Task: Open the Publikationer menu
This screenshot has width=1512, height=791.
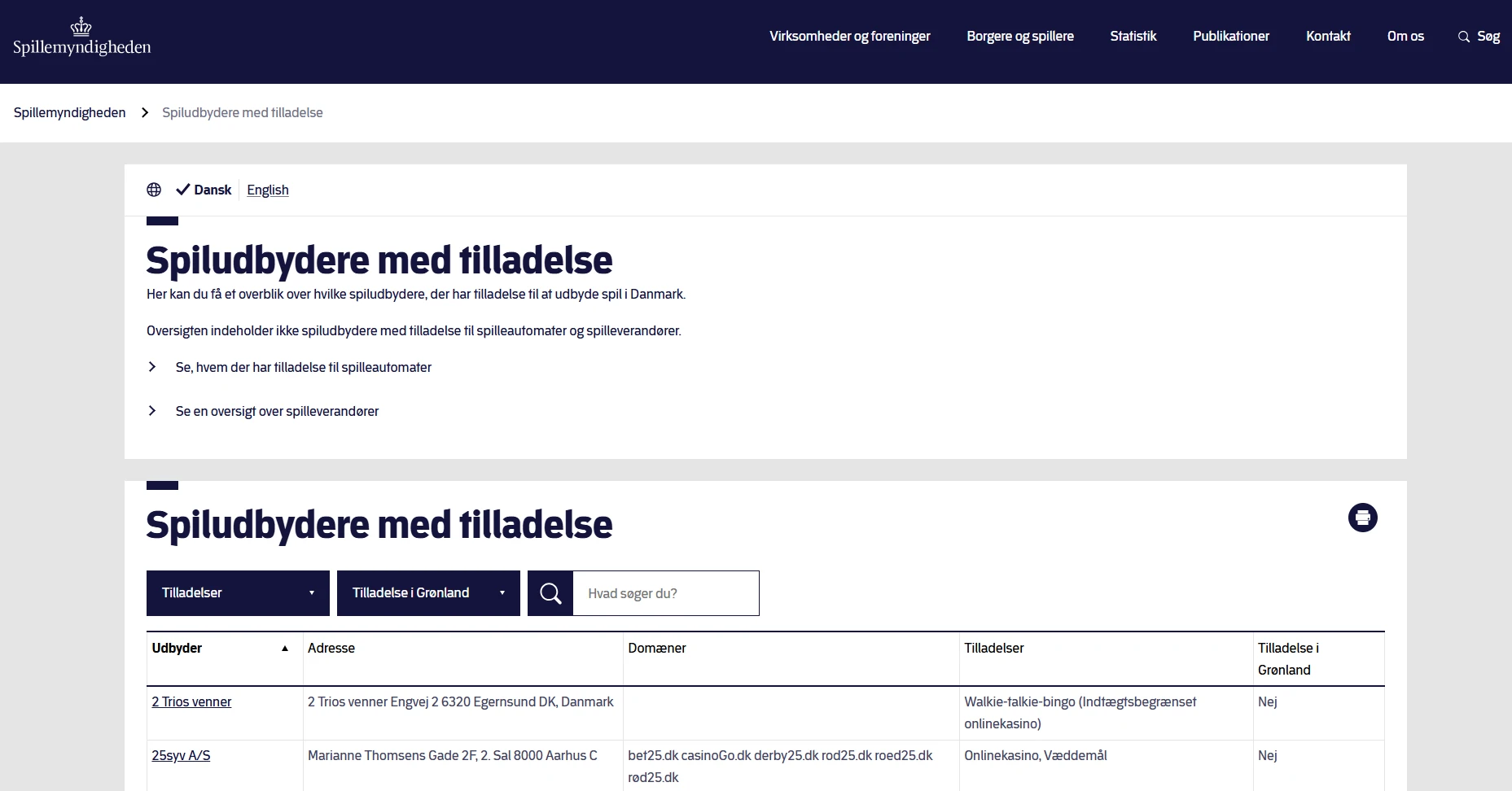Action: (1231, 36)
